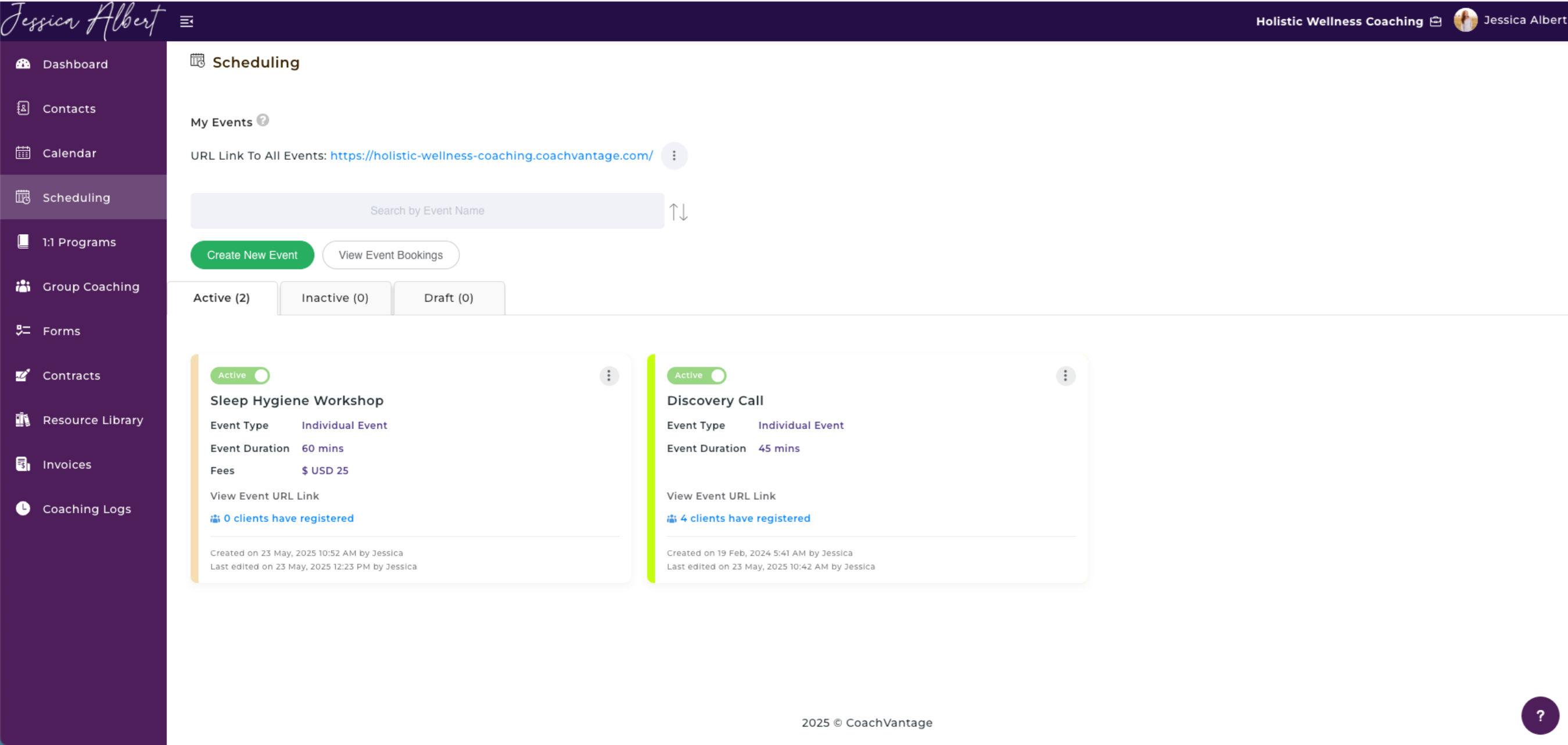The image size is (1568, 745).
Task: Toggle Active switch for Sleep Hygiene Workshop
Action: coord(241,375)
